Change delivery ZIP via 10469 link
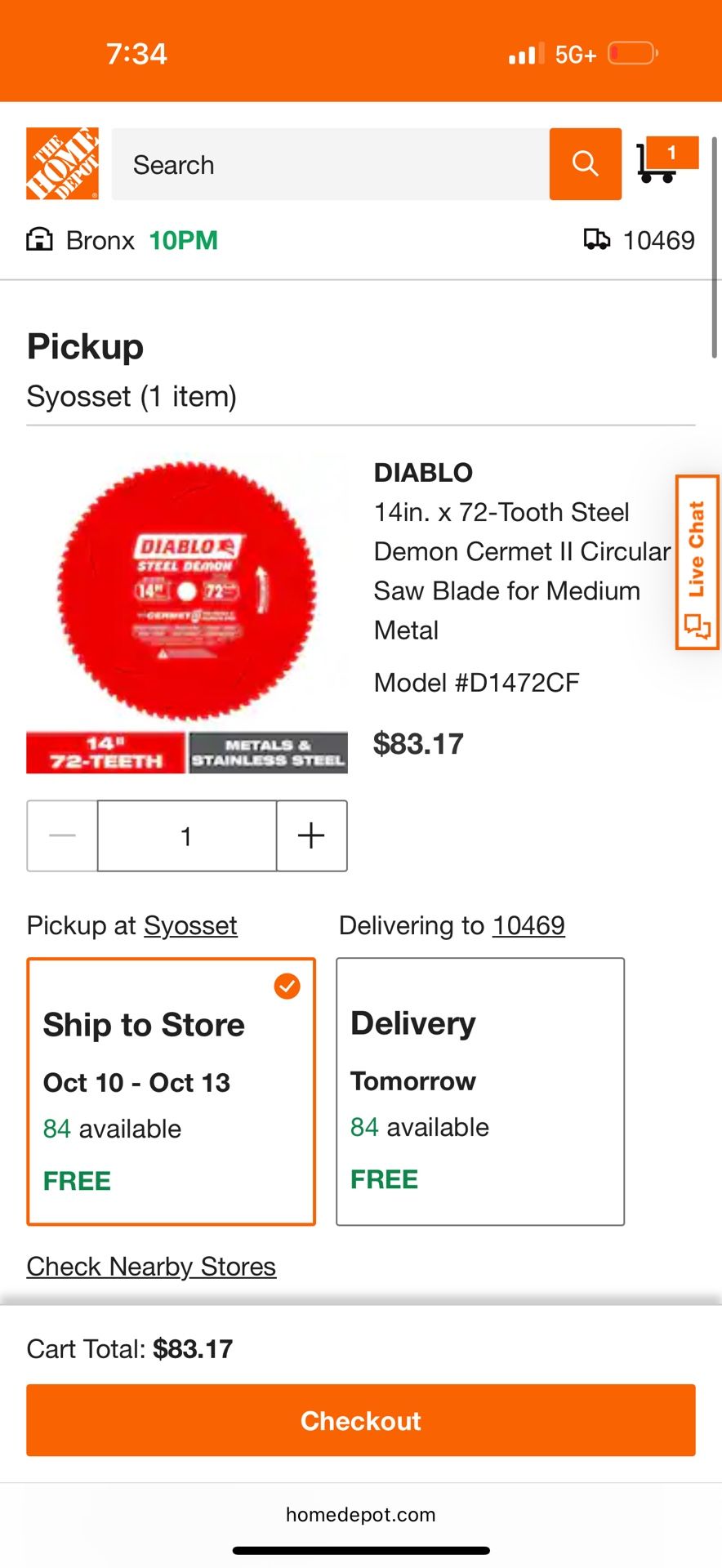The image size is (722, 1568). coord(528,925)
